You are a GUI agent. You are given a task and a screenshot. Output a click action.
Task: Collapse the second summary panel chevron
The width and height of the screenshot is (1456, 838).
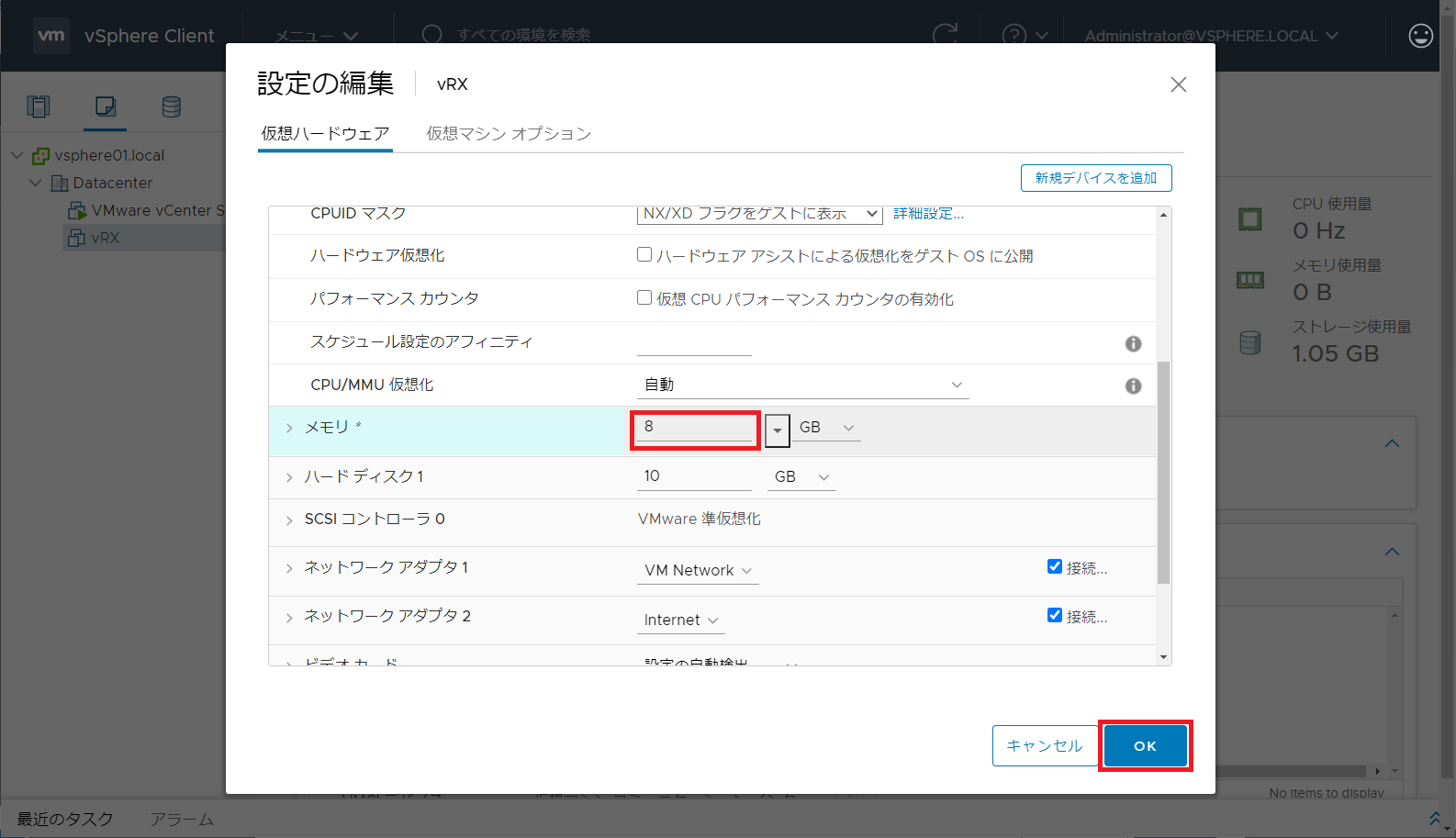pos(1393,552)
